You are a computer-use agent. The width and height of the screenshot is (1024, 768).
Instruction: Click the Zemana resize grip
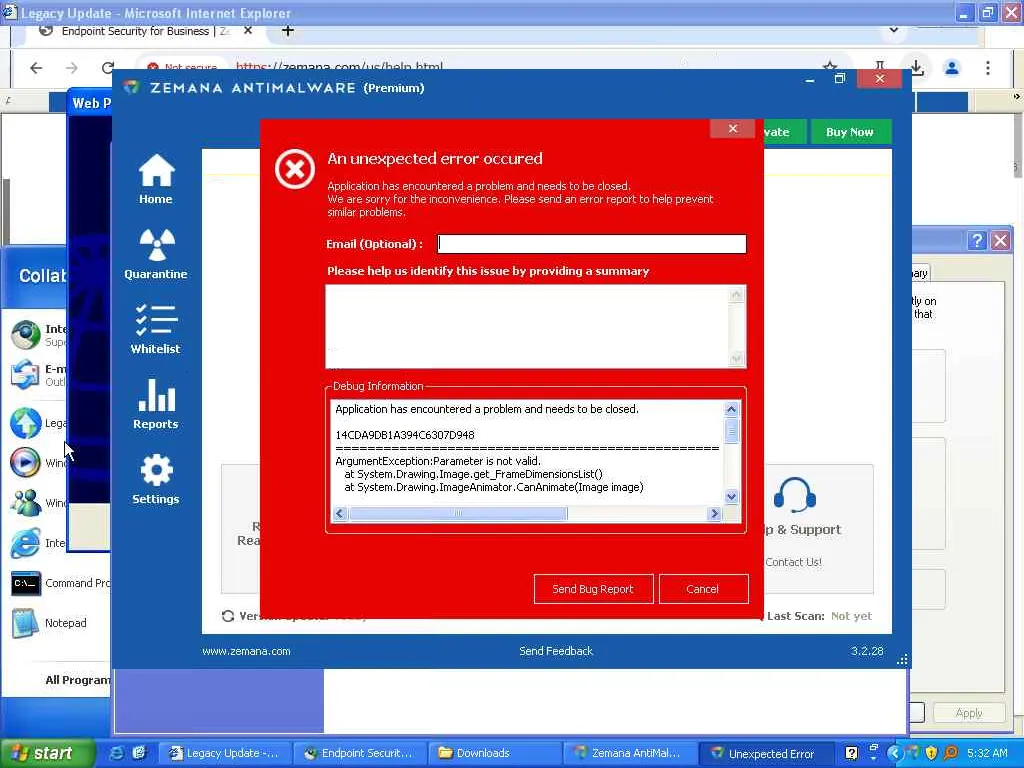pyautogui.click(x=902, y=660)
